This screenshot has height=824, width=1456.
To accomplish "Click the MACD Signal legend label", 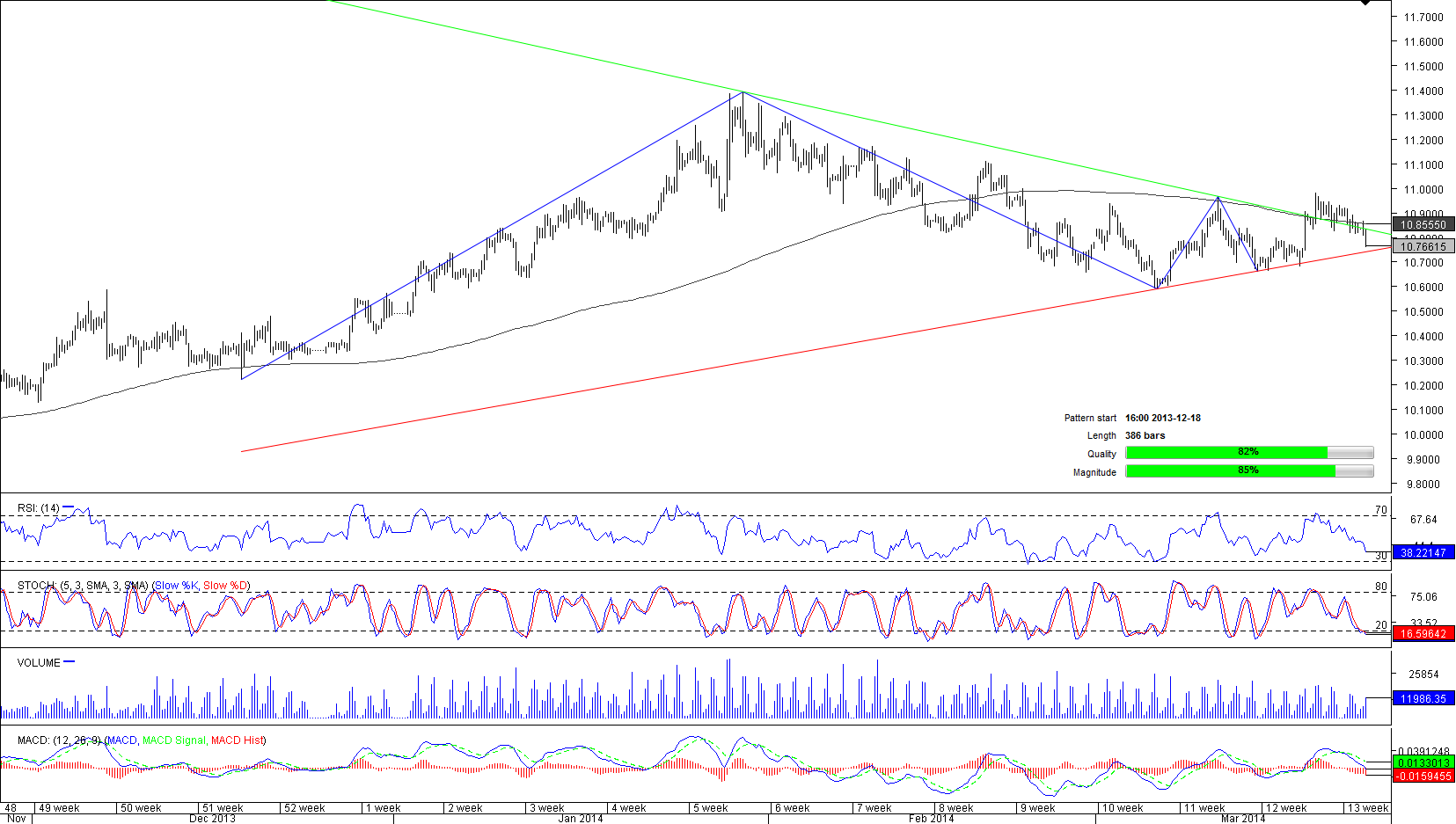I will click(173, 740).
